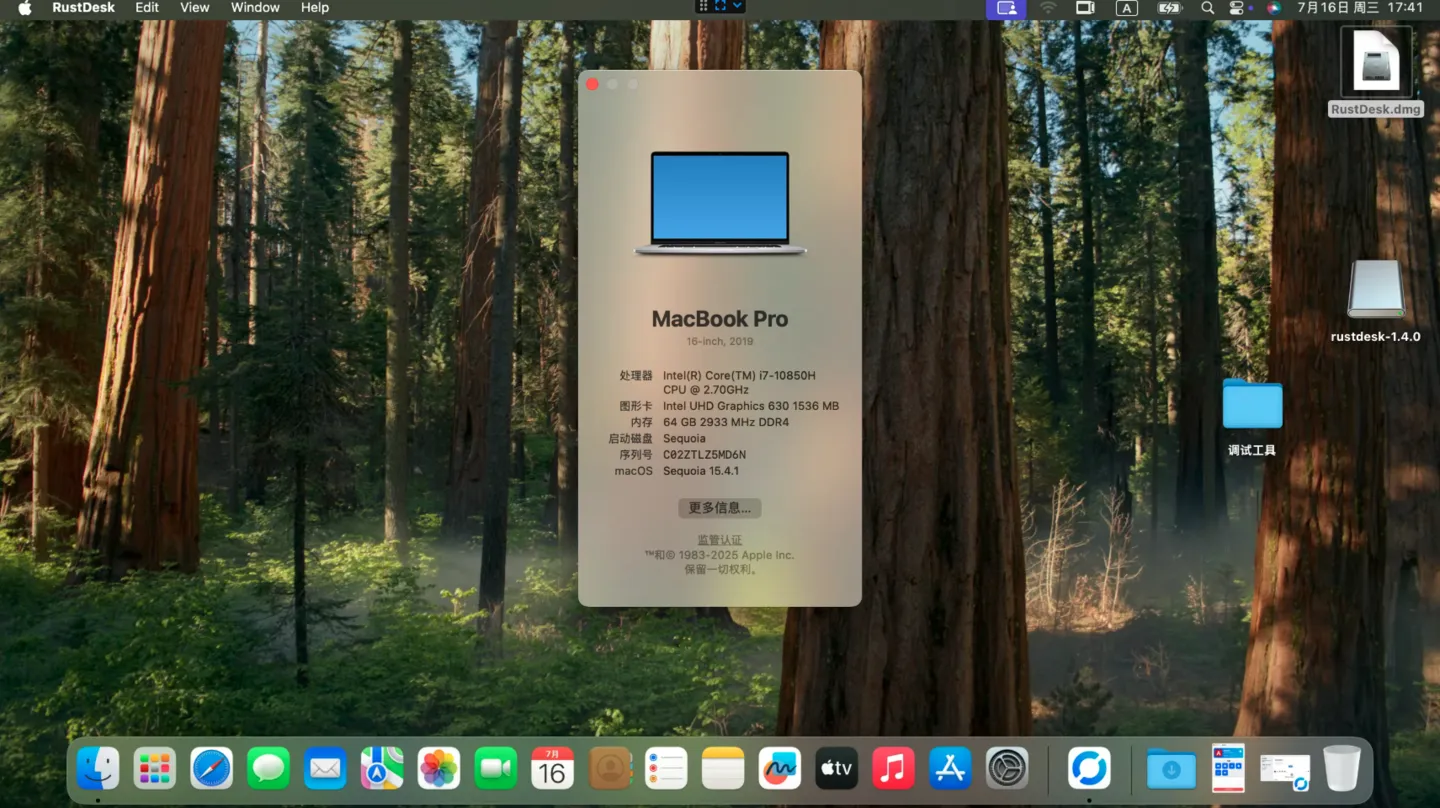This screenshot has width=1440, height=808.
Task: Expand the chevron on the floating RustDesk toolbar
Action: click(x=738, y=6)
